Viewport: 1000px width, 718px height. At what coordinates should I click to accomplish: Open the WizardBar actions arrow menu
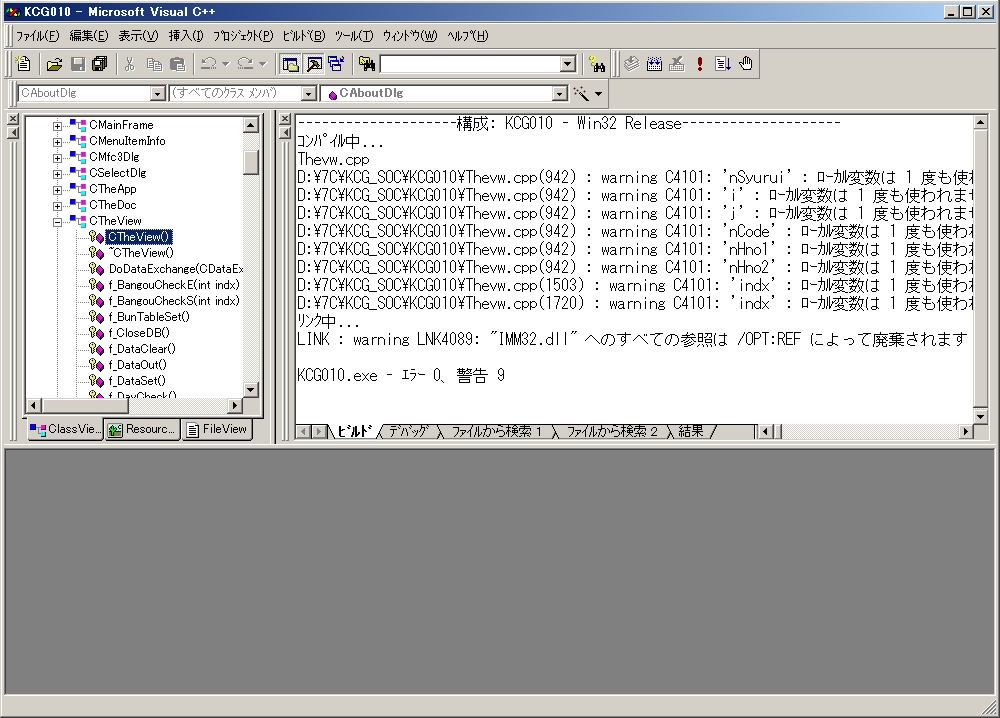598,94
